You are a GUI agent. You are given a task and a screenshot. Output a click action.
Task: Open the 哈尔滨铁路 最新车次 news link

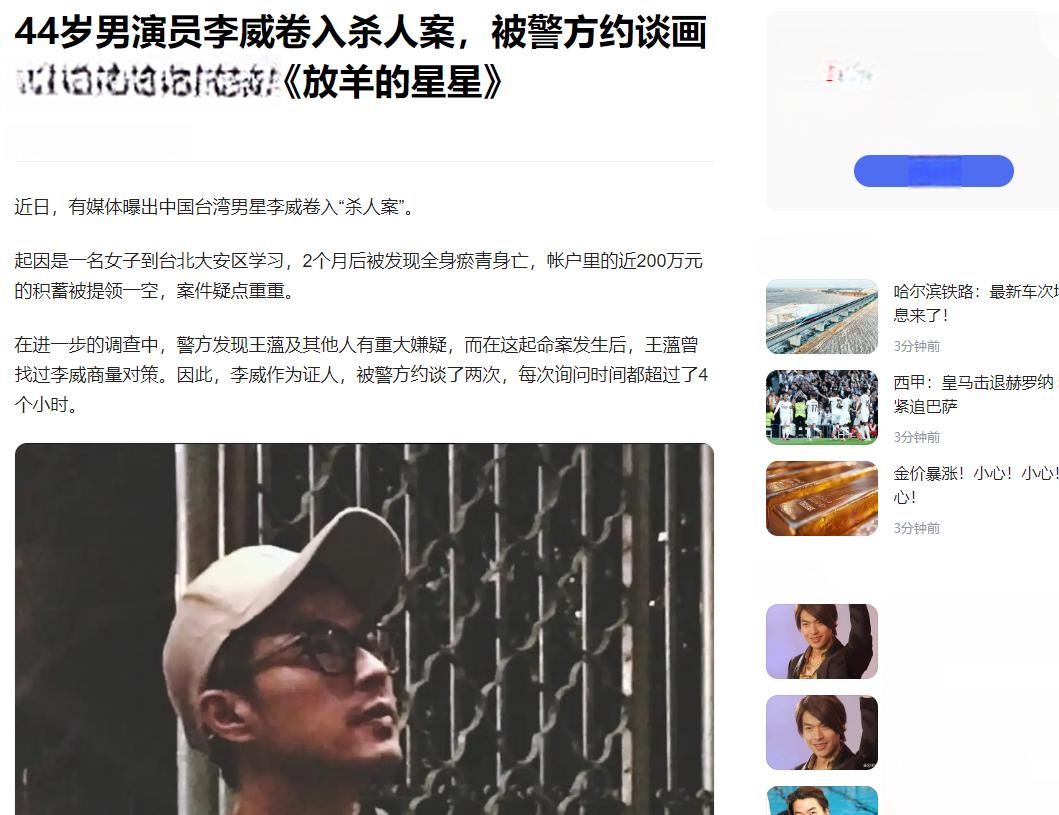click(x=976, y=303)
